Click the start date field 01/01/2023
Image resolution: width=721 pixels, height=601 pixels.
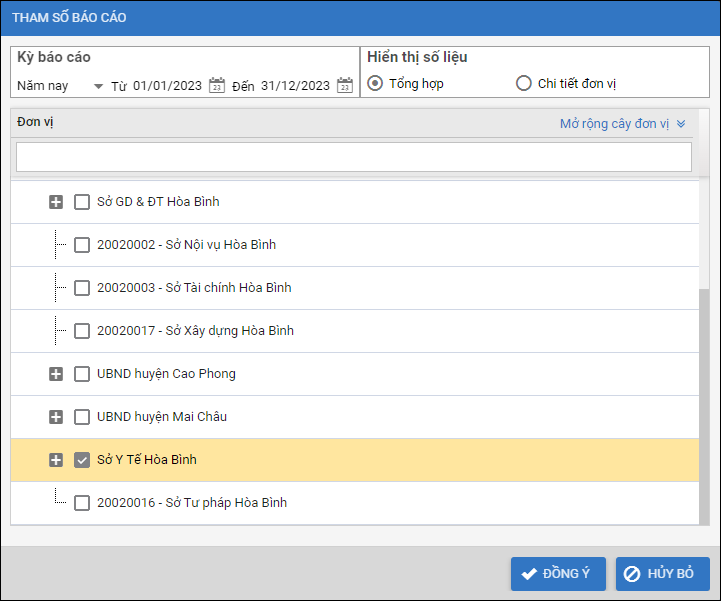(x=167, y=86)
